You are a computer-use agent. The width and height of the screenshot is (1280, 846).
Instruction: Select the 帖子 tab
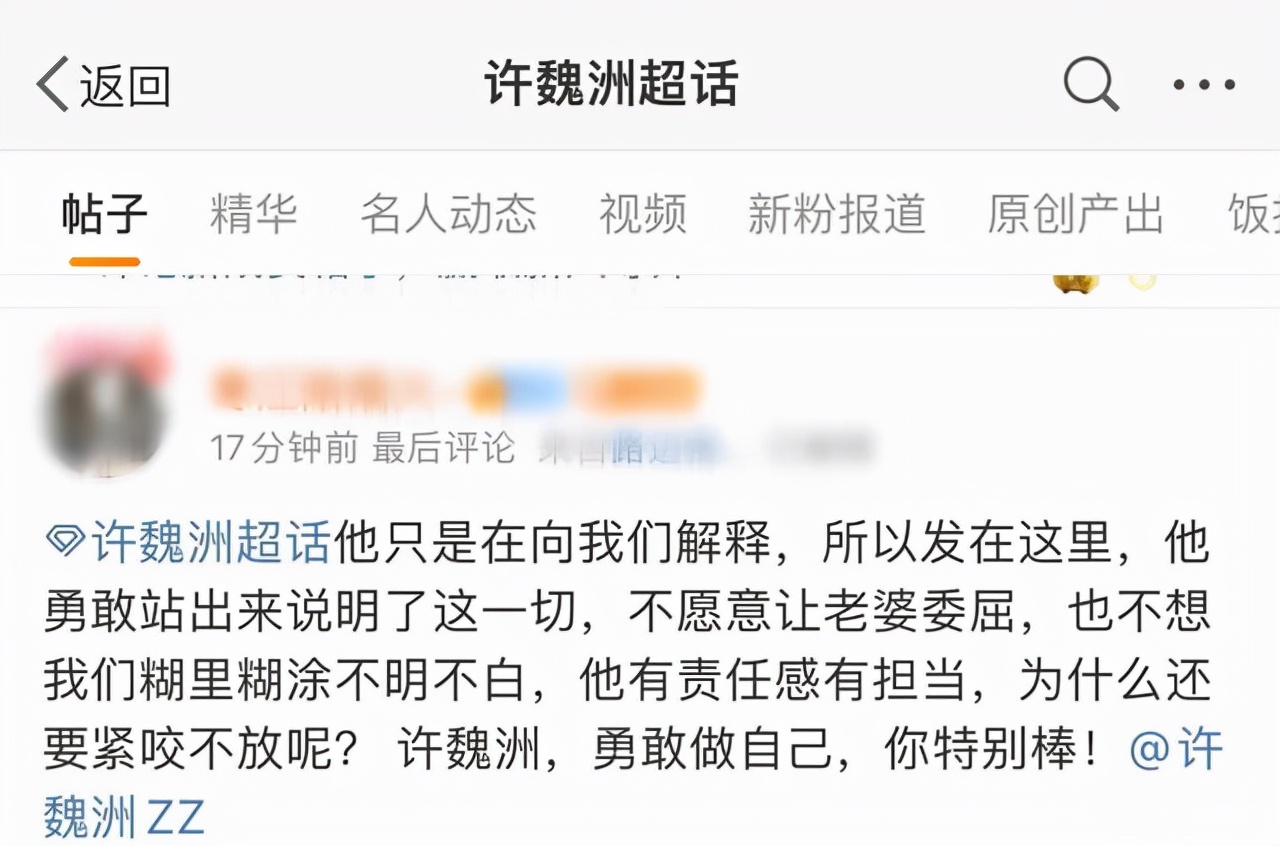(104, 214)
